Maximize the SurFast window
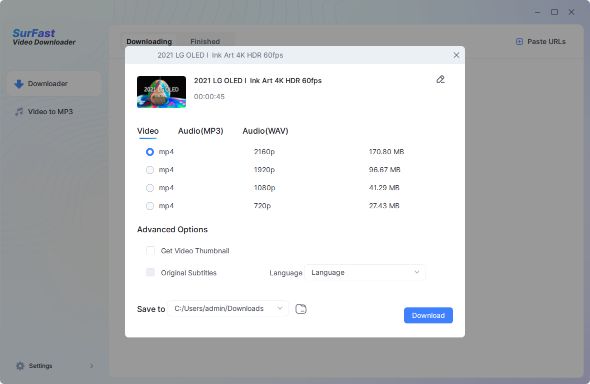This screenshot has height=384, width=590. click(x=554, y=12)
